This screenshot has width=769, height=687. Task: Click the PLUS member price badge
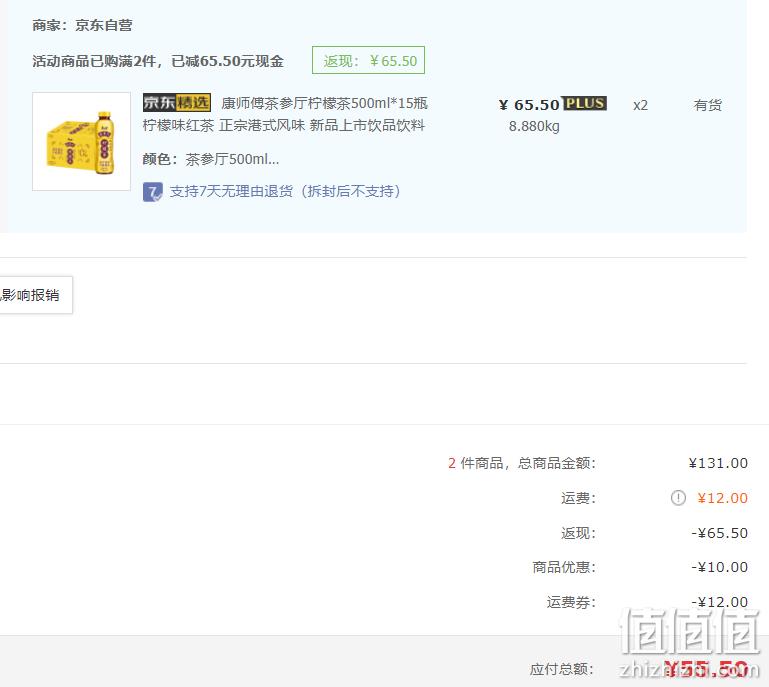[x=585, y=103]
